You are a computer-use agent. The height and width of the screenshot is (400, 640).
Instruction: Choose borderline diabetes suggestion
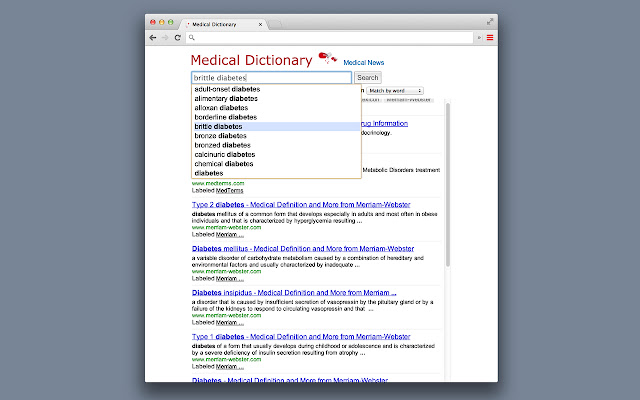pos(276,117)
